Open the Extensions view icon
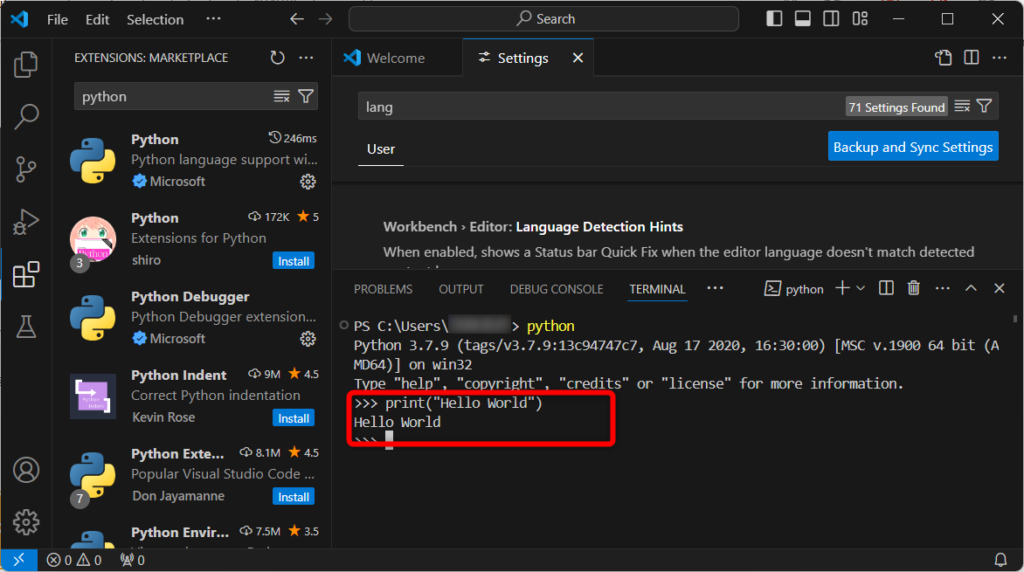 click(26, 274)
